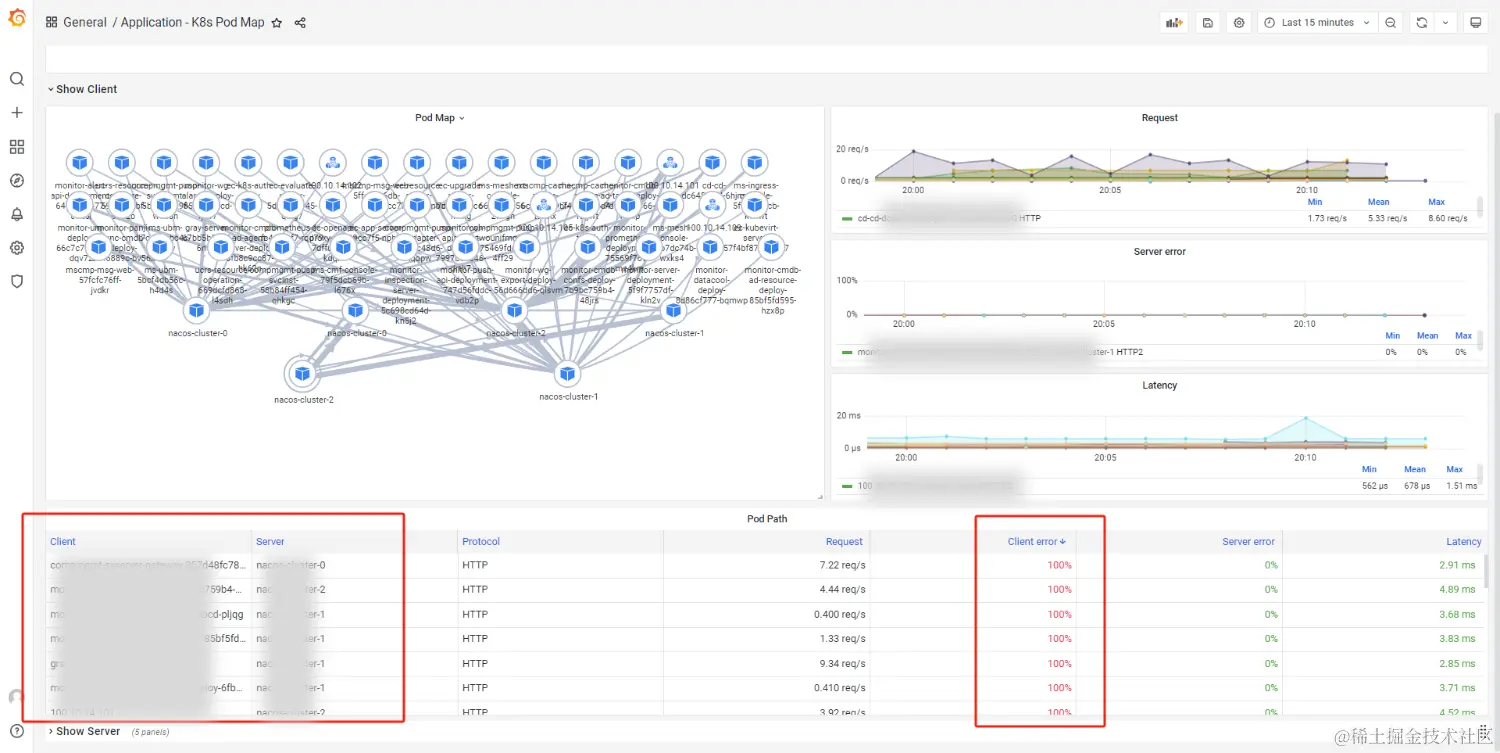Screen dimensions: 1500x753
Task: Click the Application - K8s Pod Map title
Action: (192, 22)
